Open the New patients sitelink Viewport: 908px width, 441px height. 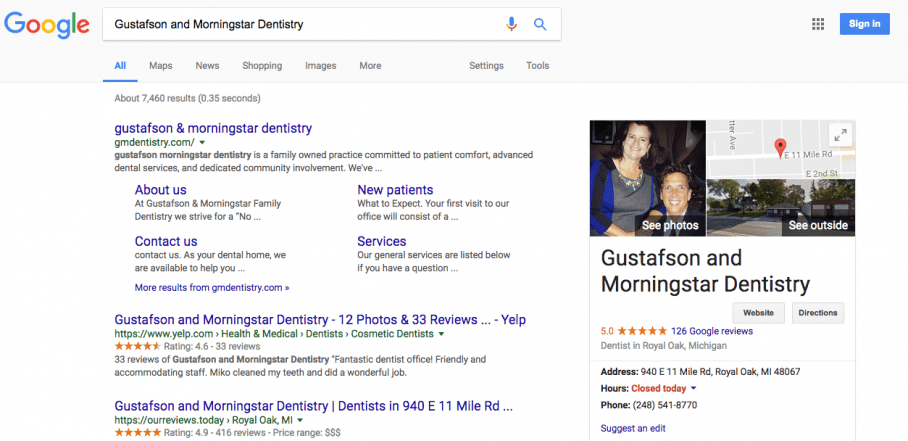pos(395,190)
